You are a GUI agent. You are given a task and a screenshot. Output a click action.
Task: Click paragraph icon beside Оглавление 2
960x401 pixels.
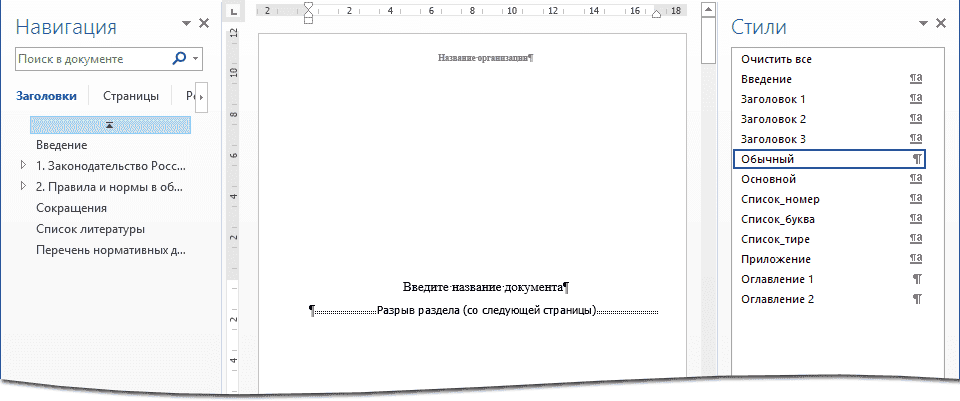[x=917, y=299]
